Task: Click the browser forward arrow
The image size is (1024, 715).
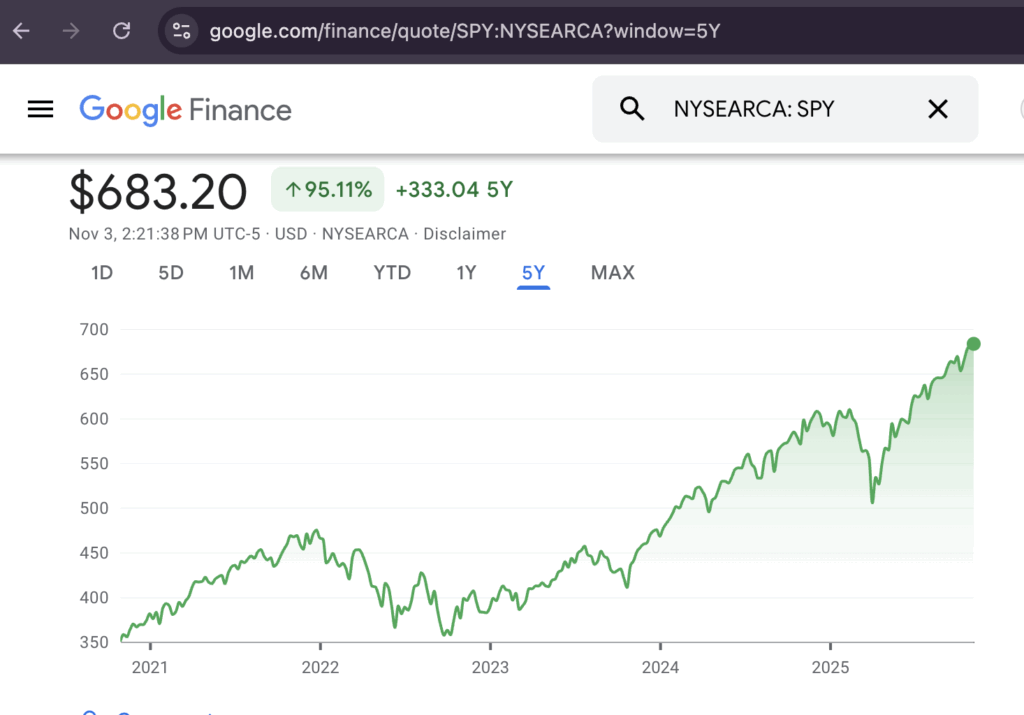Action: coord(71,31)
